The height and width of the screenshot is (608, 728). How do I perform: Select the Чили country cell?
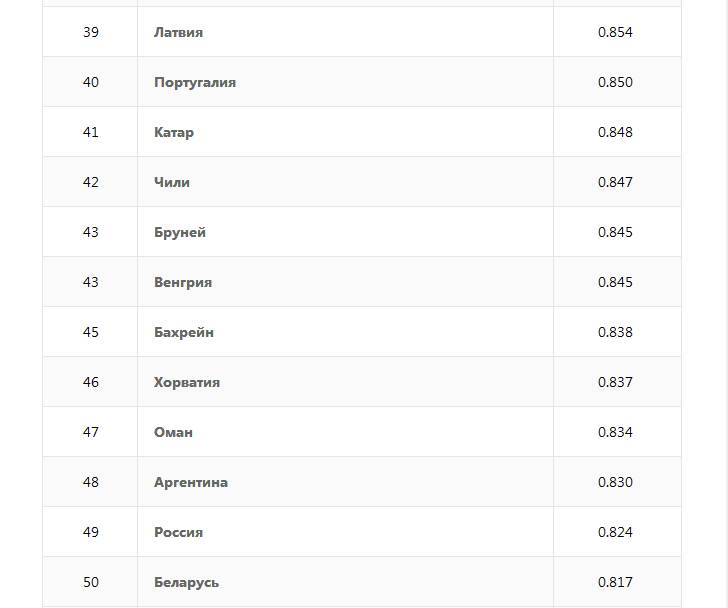coord(172,182)
